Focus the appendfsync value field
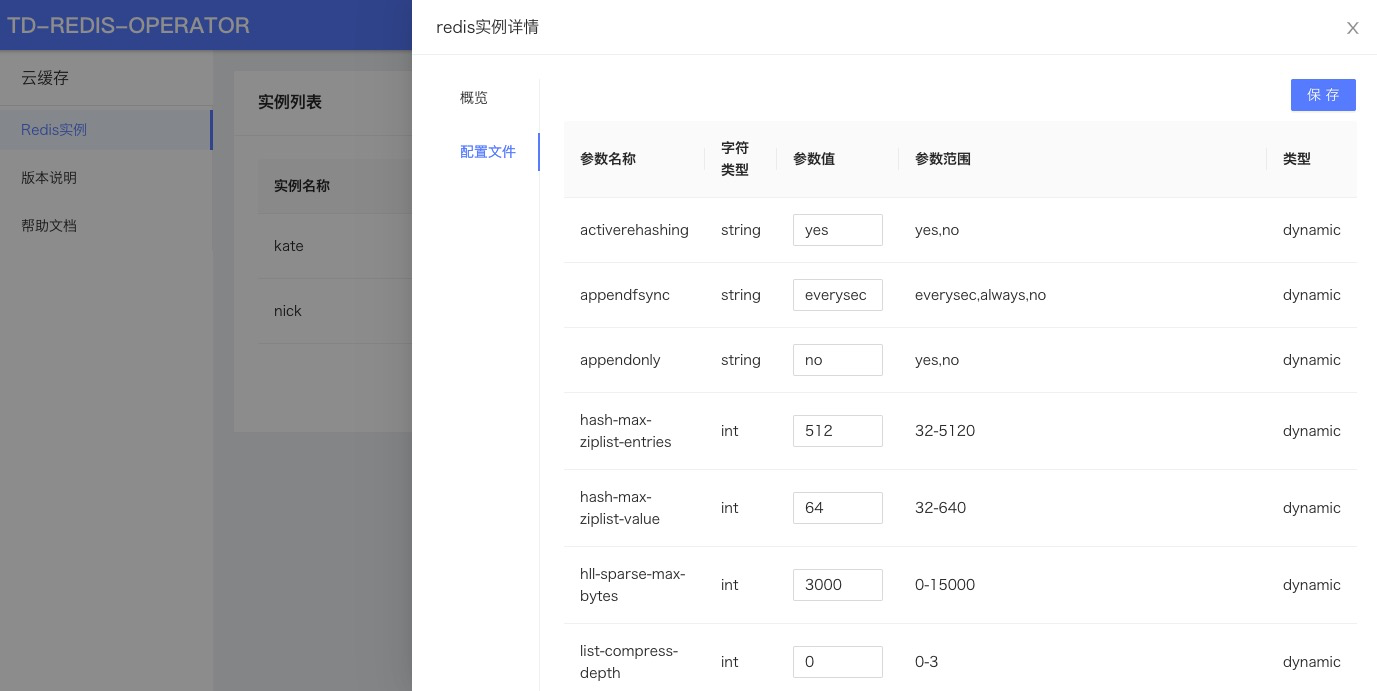The width and height of the screenshot is (1377, 691). (x=838, y=295)
